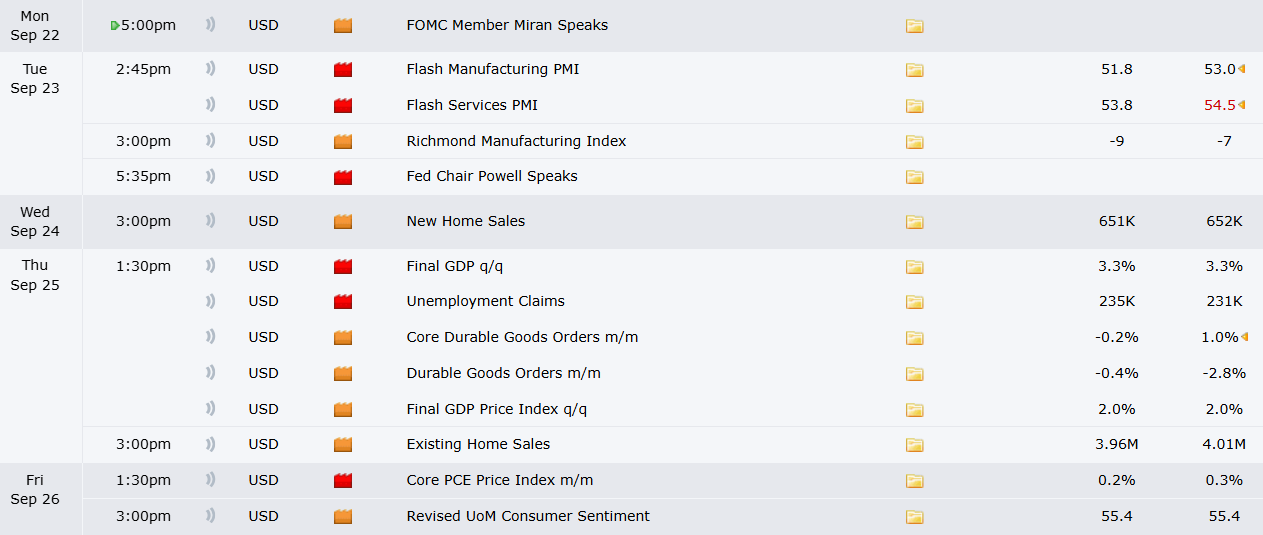Click red impact icon for Flash Services PMI
The width and height of the screenshot is (1263, 535).
(x=343, y=106)
